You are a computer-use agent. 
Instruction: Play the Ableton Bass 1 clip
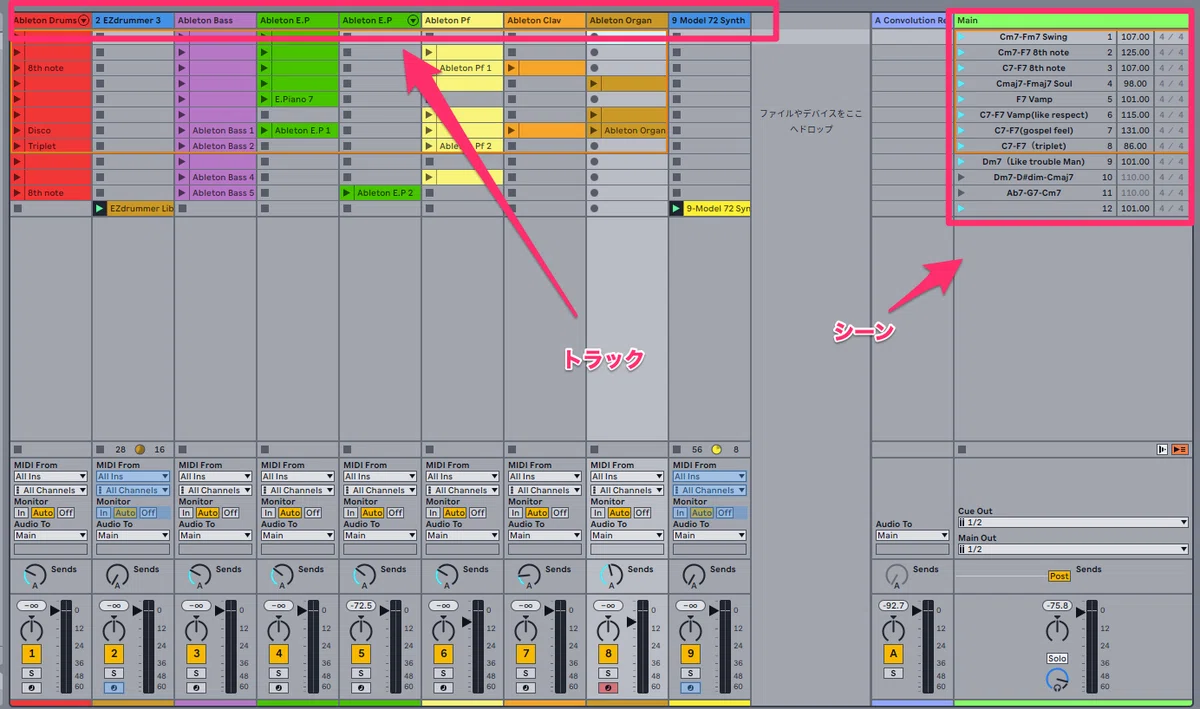[182, 130]
